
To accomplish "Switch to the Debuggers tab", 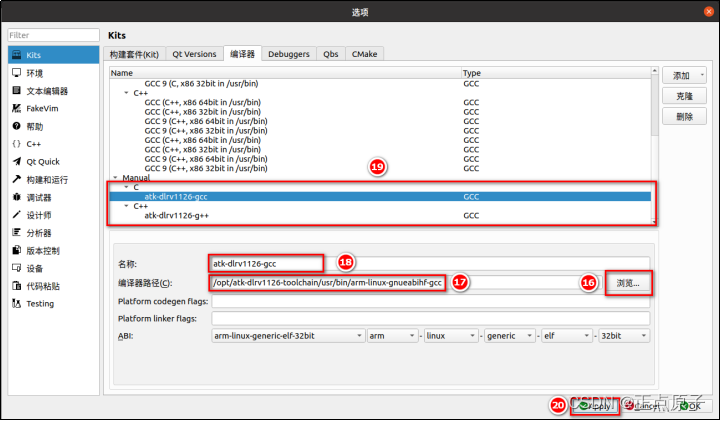I will (x=289, y=54).
